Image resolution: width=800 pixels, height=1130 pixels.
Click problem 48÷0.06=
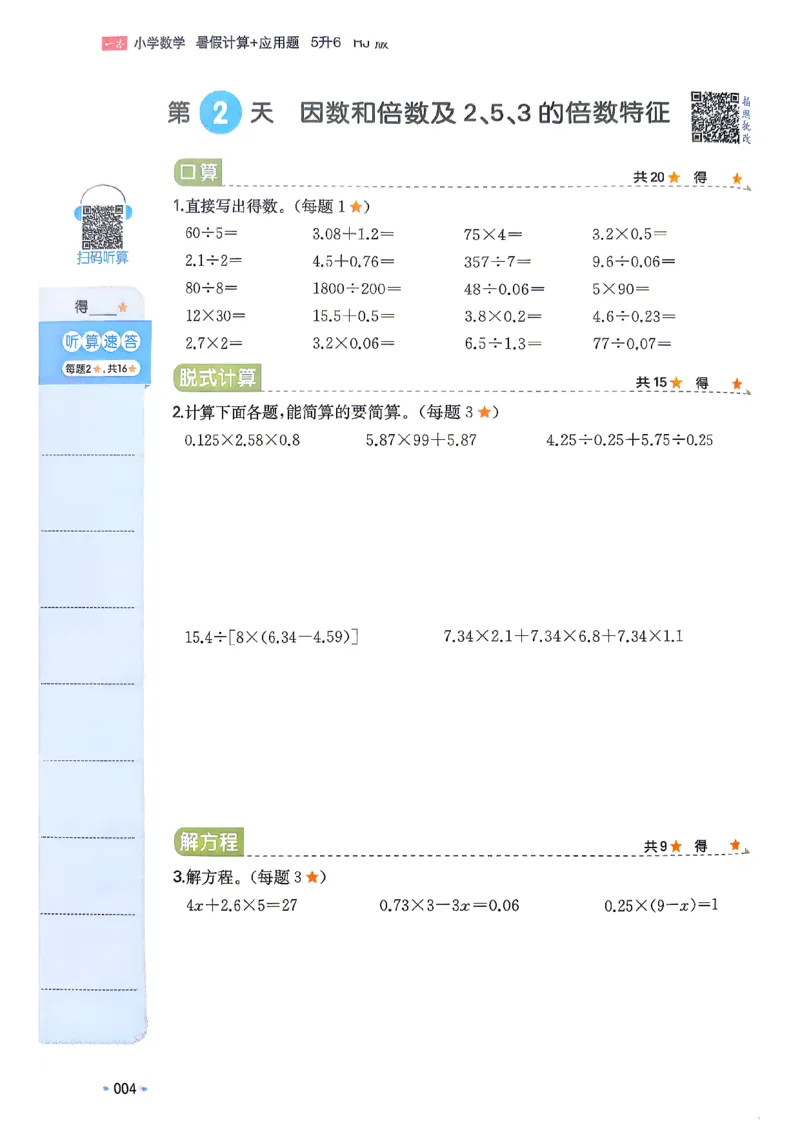pos(504,289)
